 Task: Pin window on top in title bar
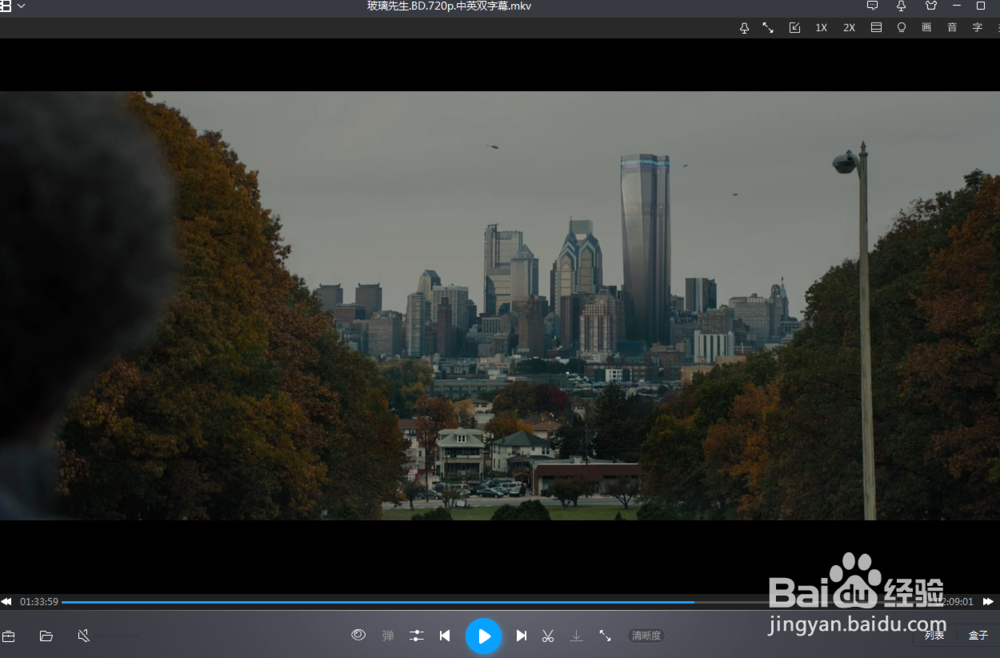[901, 6]
